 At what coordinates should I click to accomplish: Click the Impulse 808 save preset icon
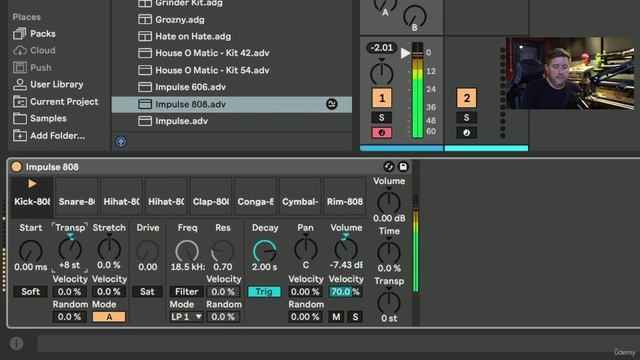403,167
